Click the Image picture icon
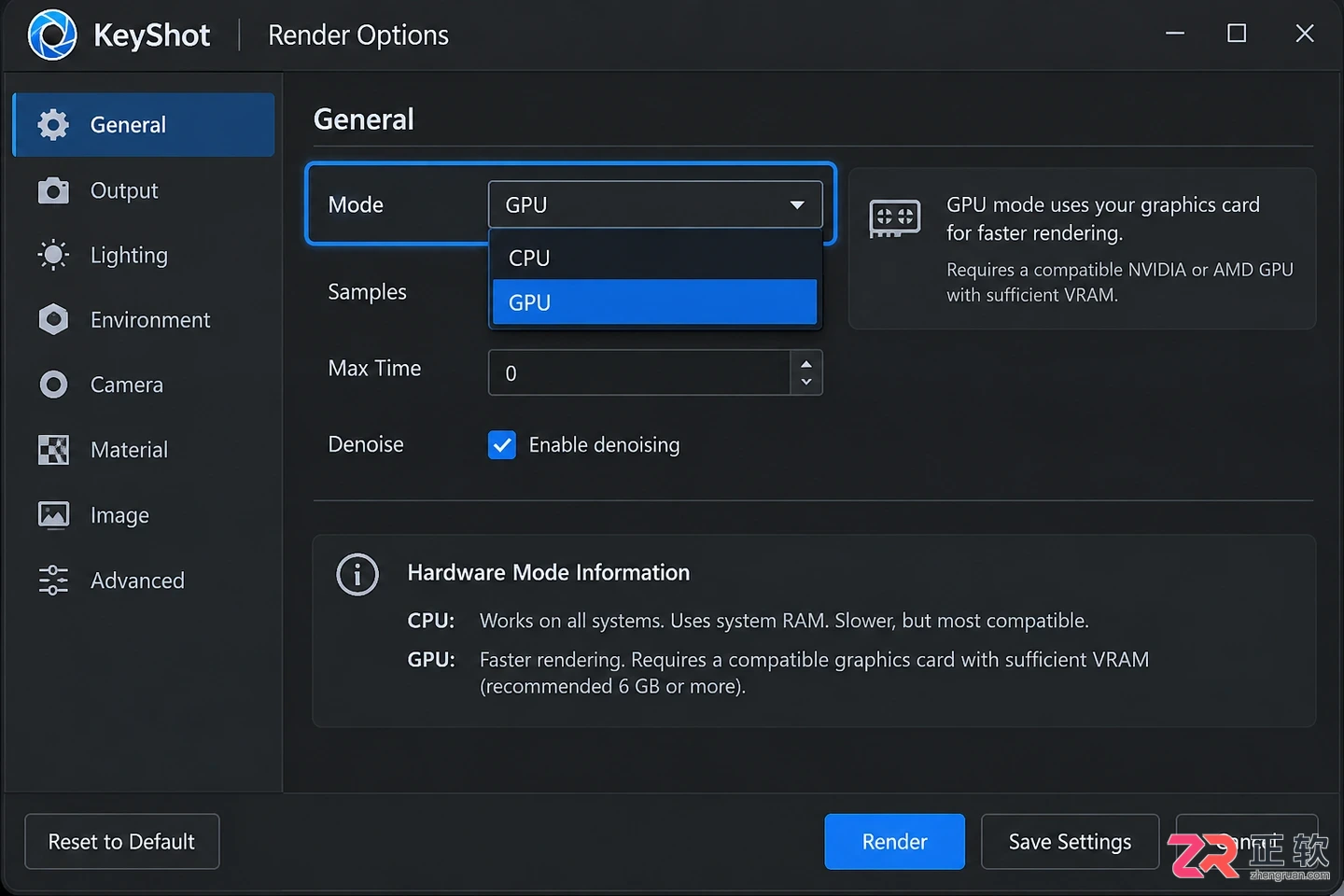1344x896 pixels. tap(53, 514)
